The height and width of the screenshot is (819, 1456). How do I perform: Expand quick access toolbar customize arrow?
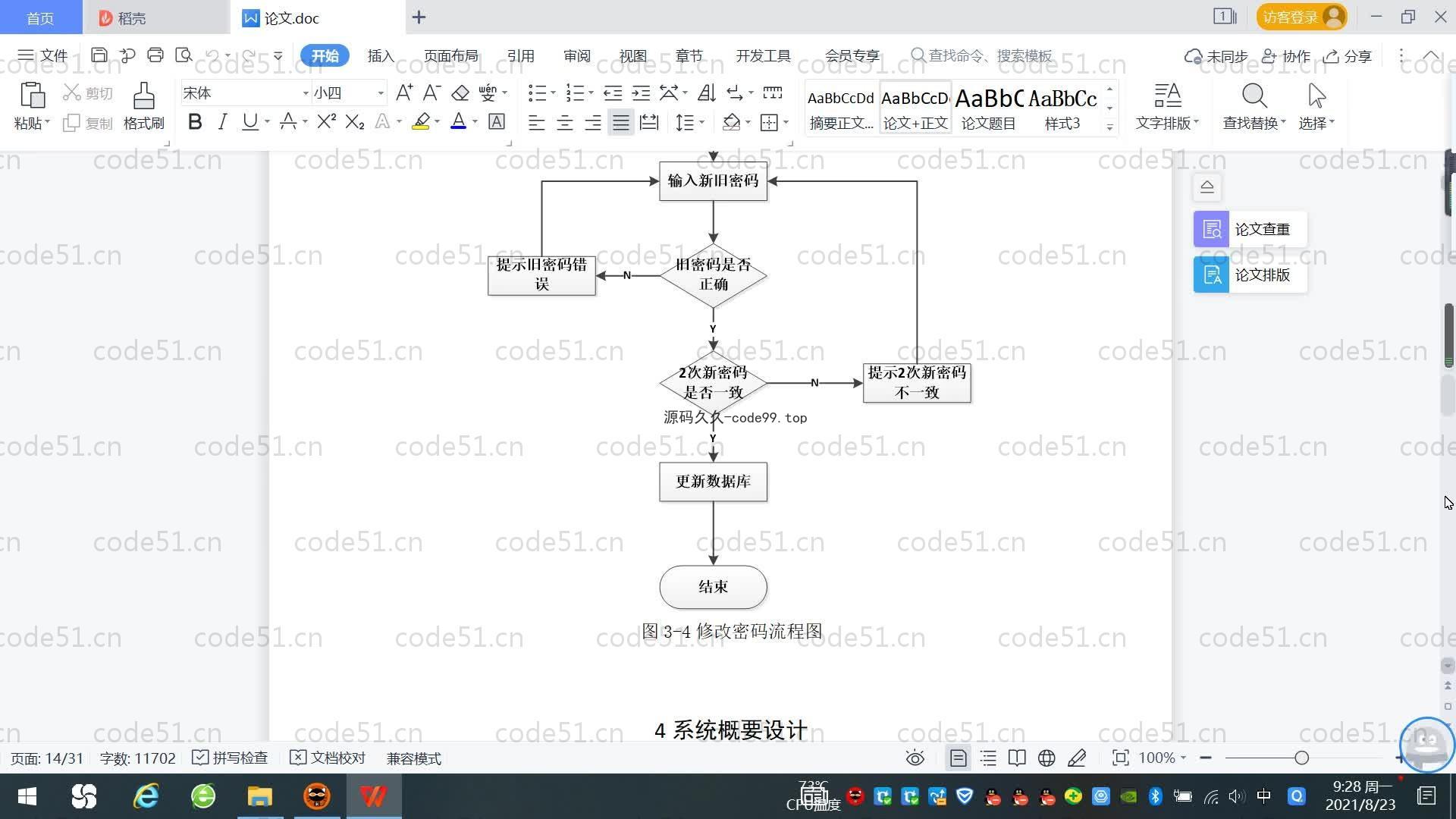278,55
